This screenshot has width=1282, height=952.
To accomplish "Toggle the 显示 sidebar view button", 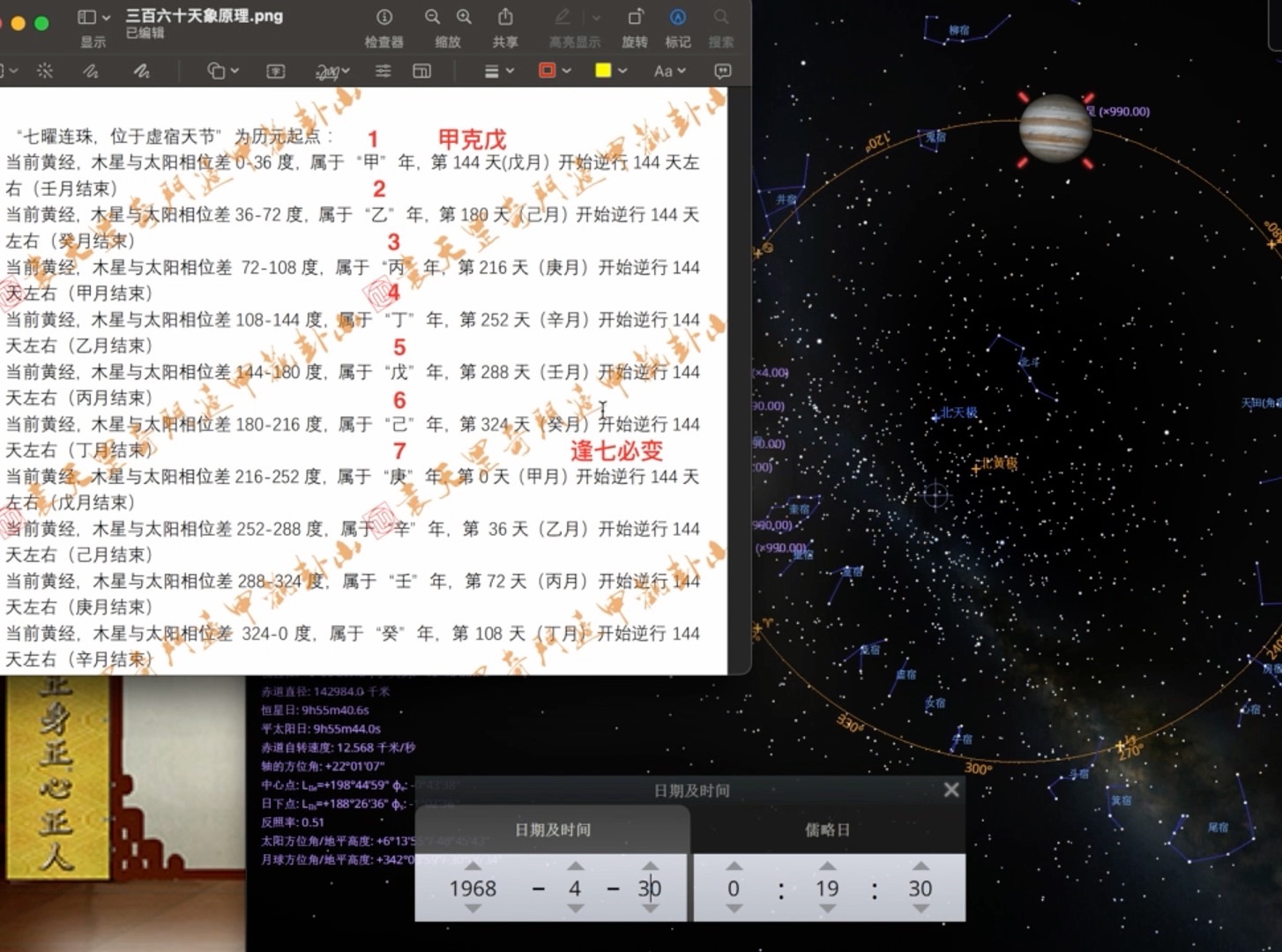I will tap(86, 18).
